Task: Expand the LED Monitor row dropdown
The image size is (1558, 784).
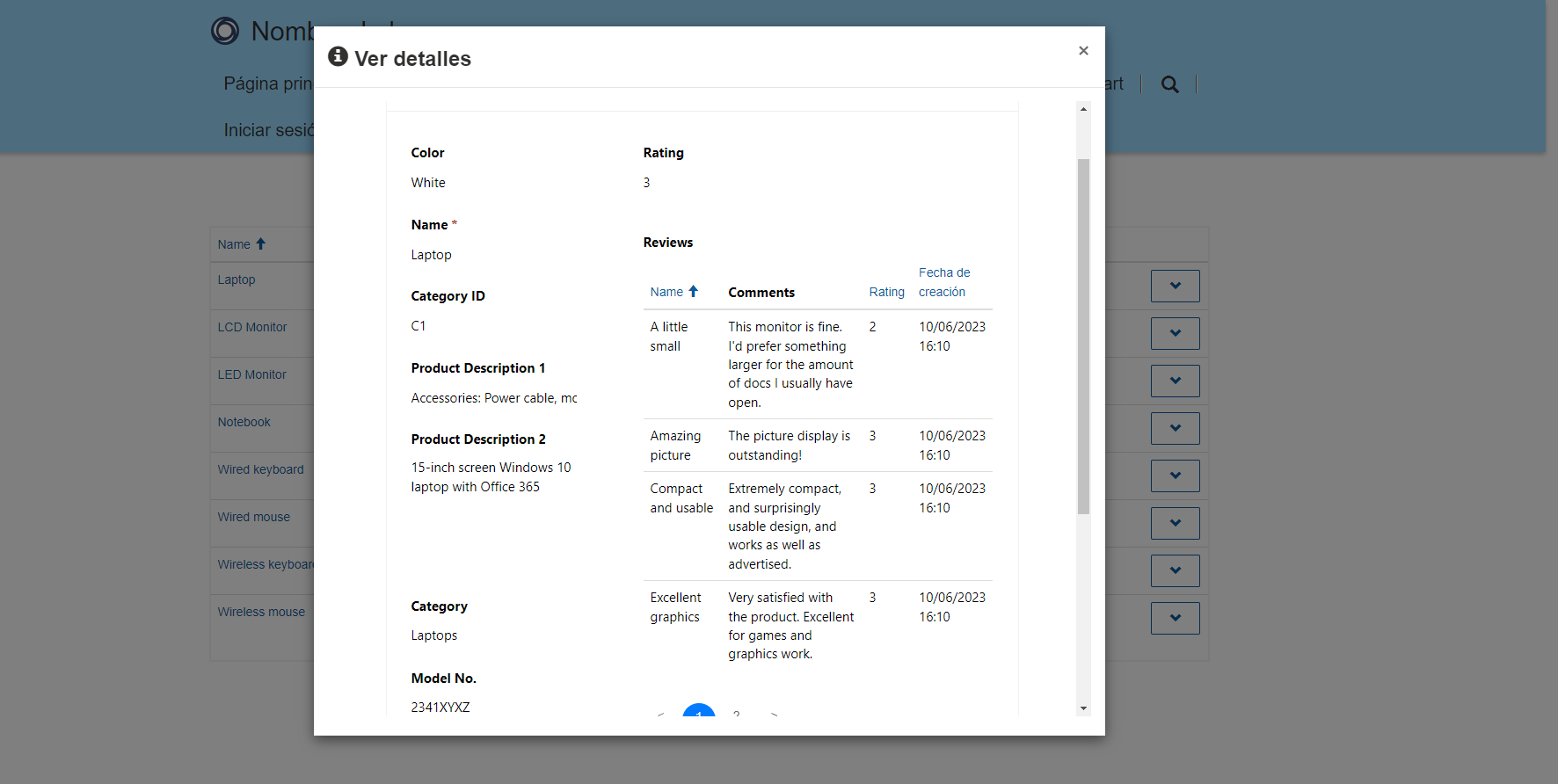Action: click(x=1175, y=381)
